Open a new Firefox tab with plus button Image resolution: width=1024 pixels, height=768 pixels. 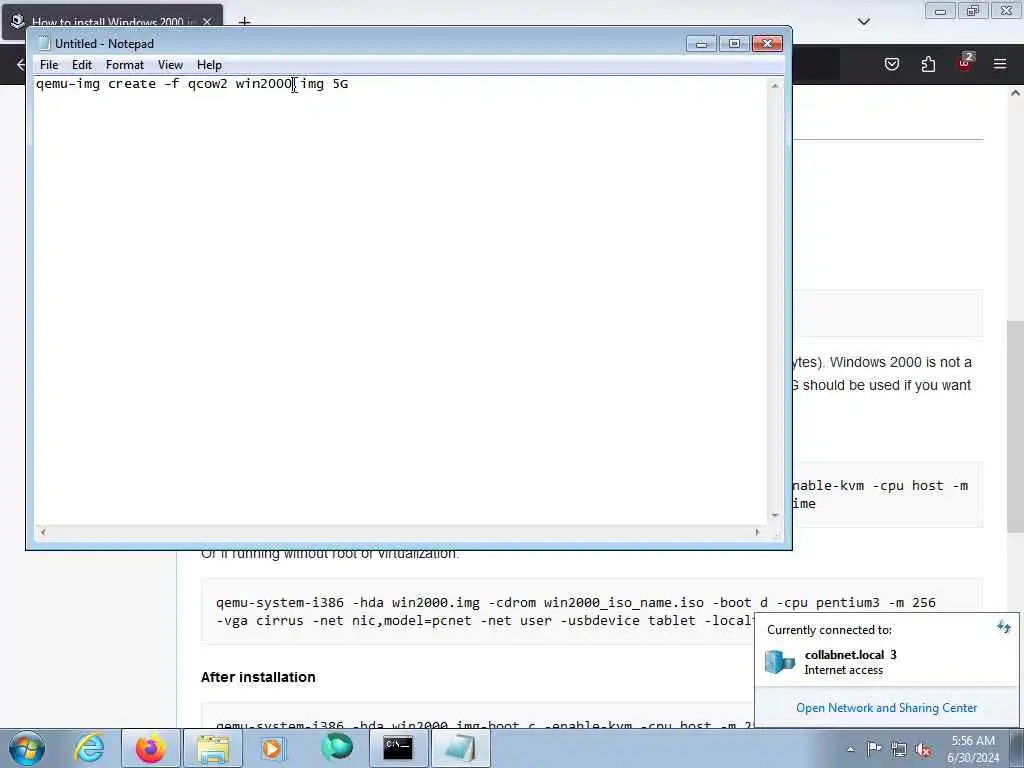[244, 22]
